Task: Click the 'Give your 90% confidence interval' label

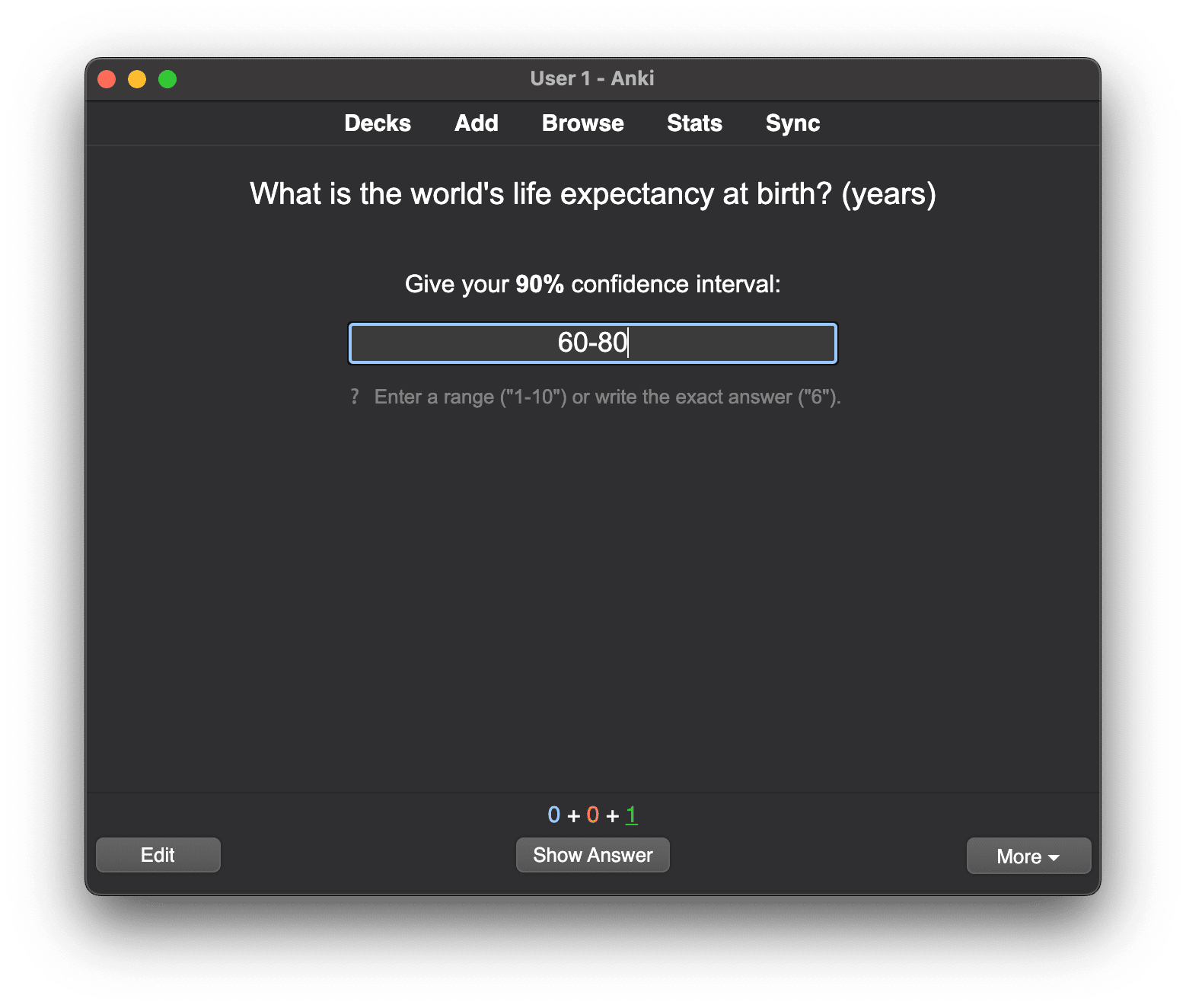Action: click(593, 284)
